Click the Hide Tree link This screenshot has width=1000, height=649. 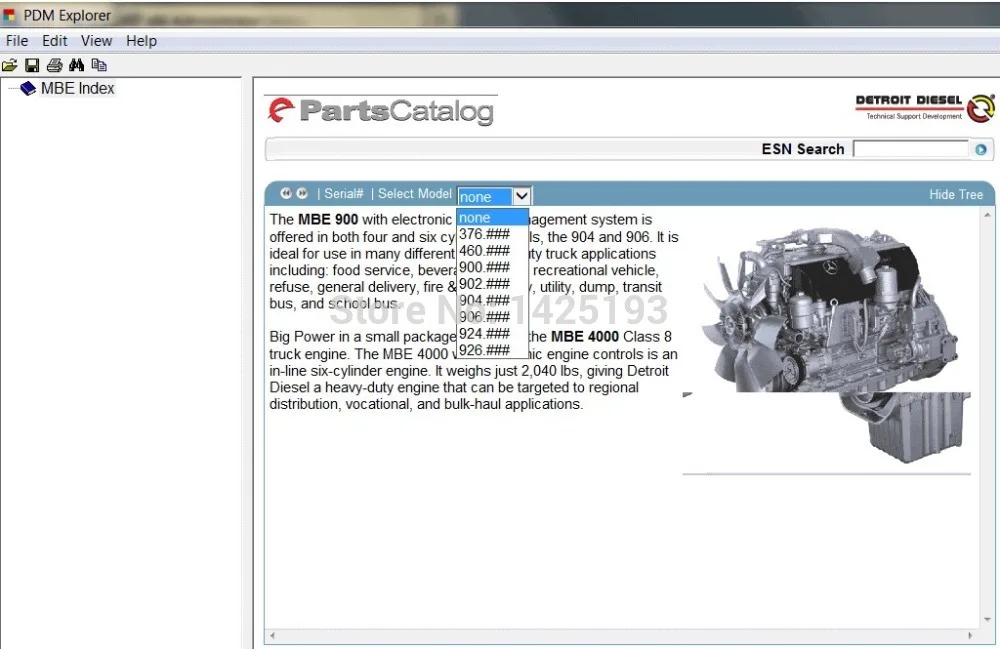955,194
